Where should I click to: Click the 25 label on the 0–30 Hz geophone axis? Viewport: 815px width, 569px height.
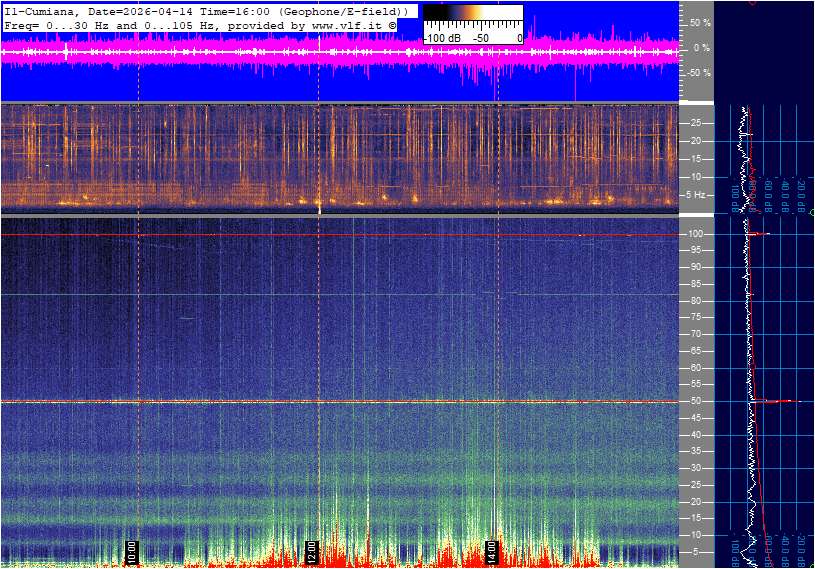pos(695,123)
